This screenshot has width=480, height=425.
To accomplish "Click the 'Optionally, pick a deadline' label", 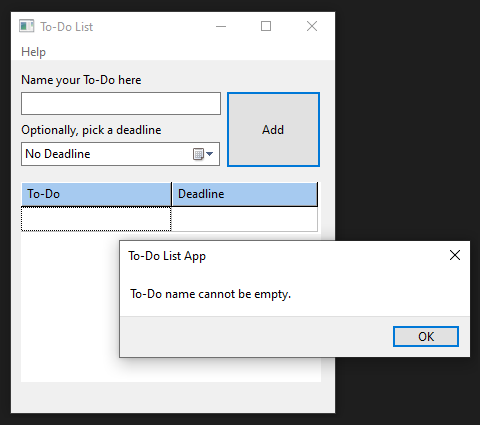I will coord(91,130).
